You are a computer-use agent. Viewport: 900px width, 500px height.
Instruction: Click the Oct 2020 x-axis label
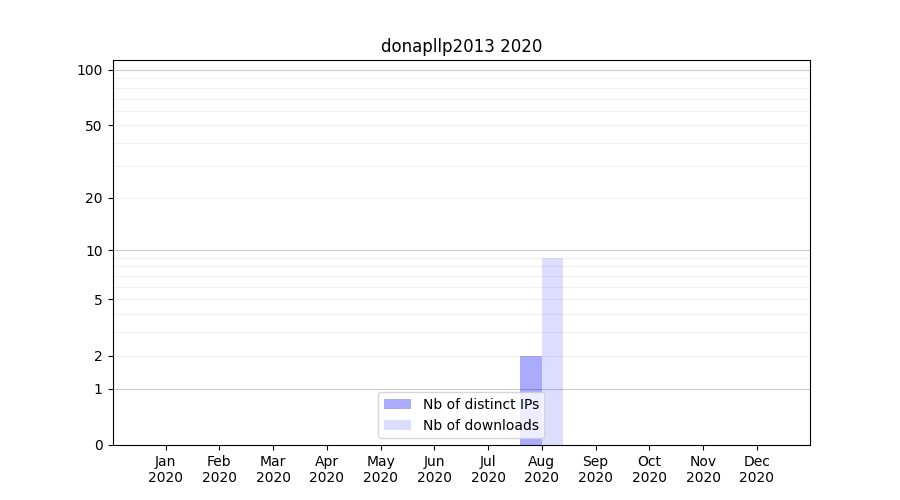[649, 469]
